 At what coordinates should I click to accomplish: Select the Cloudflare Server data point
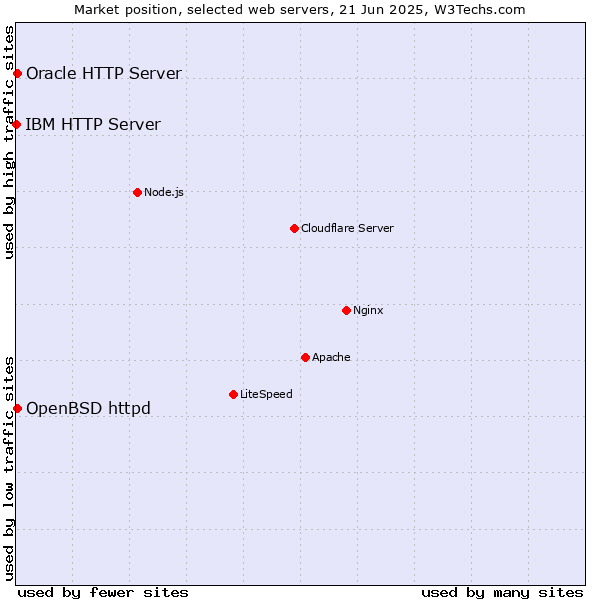(294, 228)
